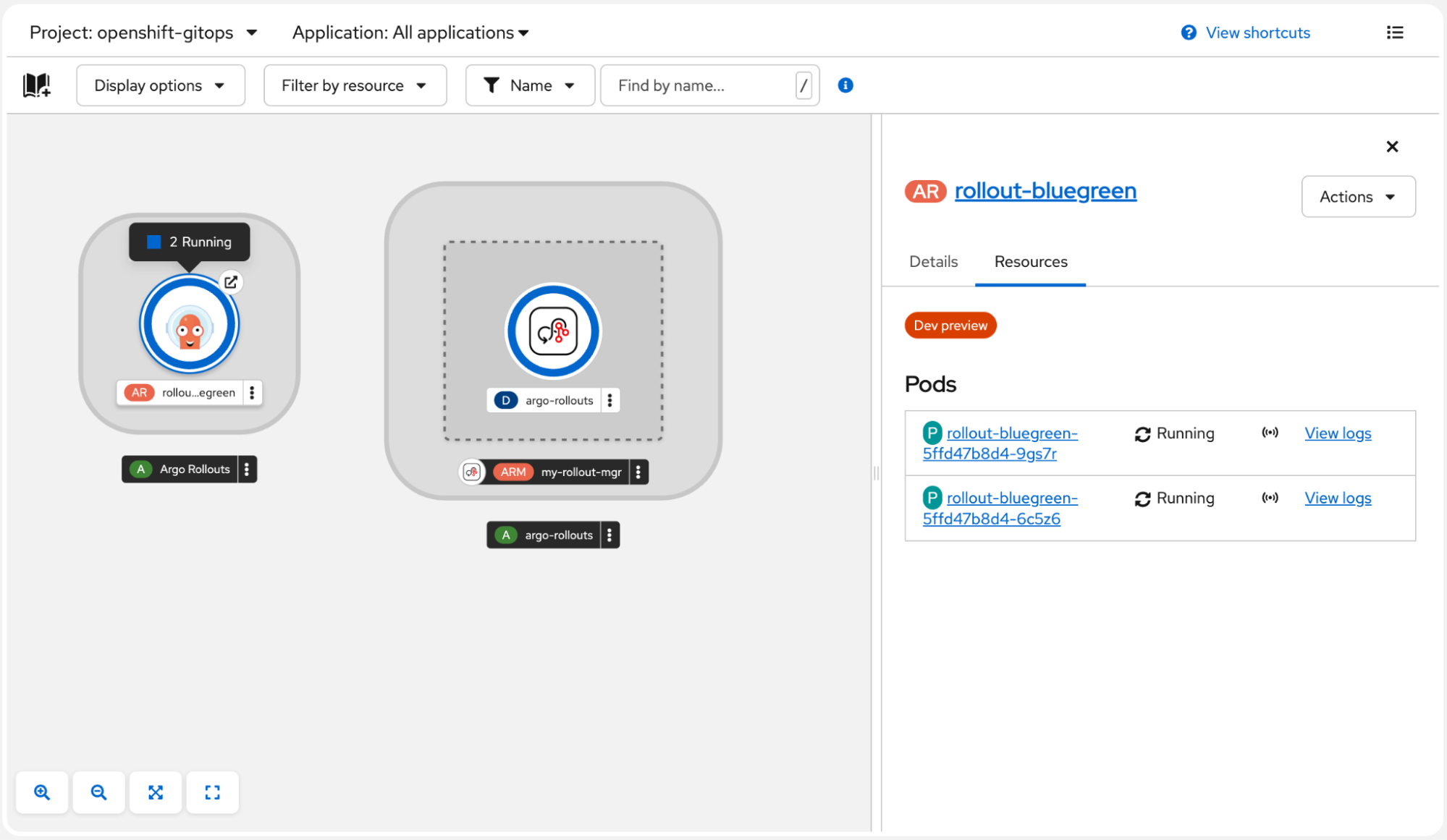Switch to list view icon
Image resolution: width=1447 pixels, height=840 pixels.
point(1395,33)
